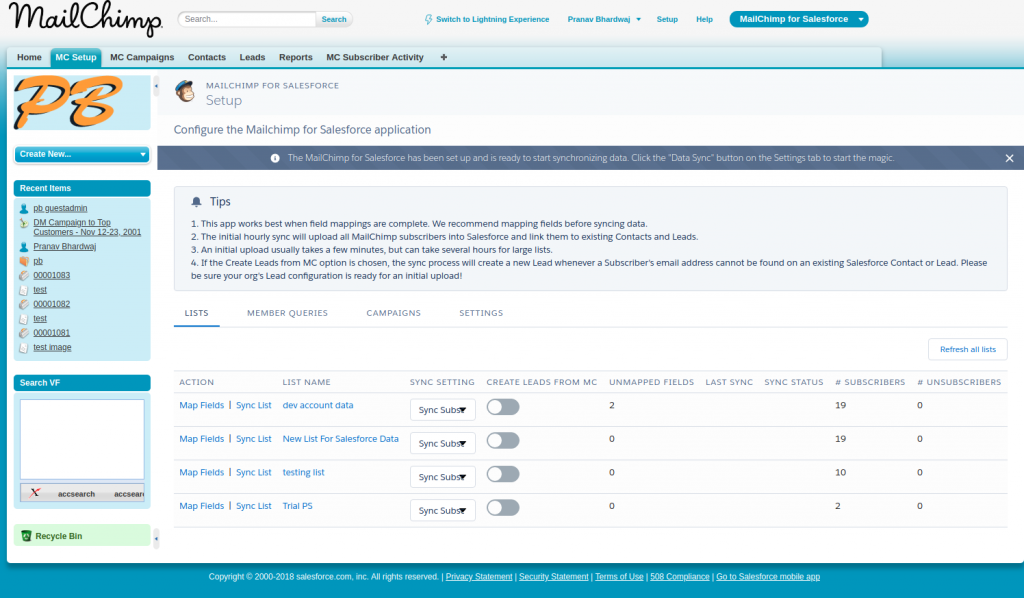Image resolution: width=1024 pixels, height=598 pixels.
Task: Click the lower sidebar collapse handle
Action: [156, 539]
